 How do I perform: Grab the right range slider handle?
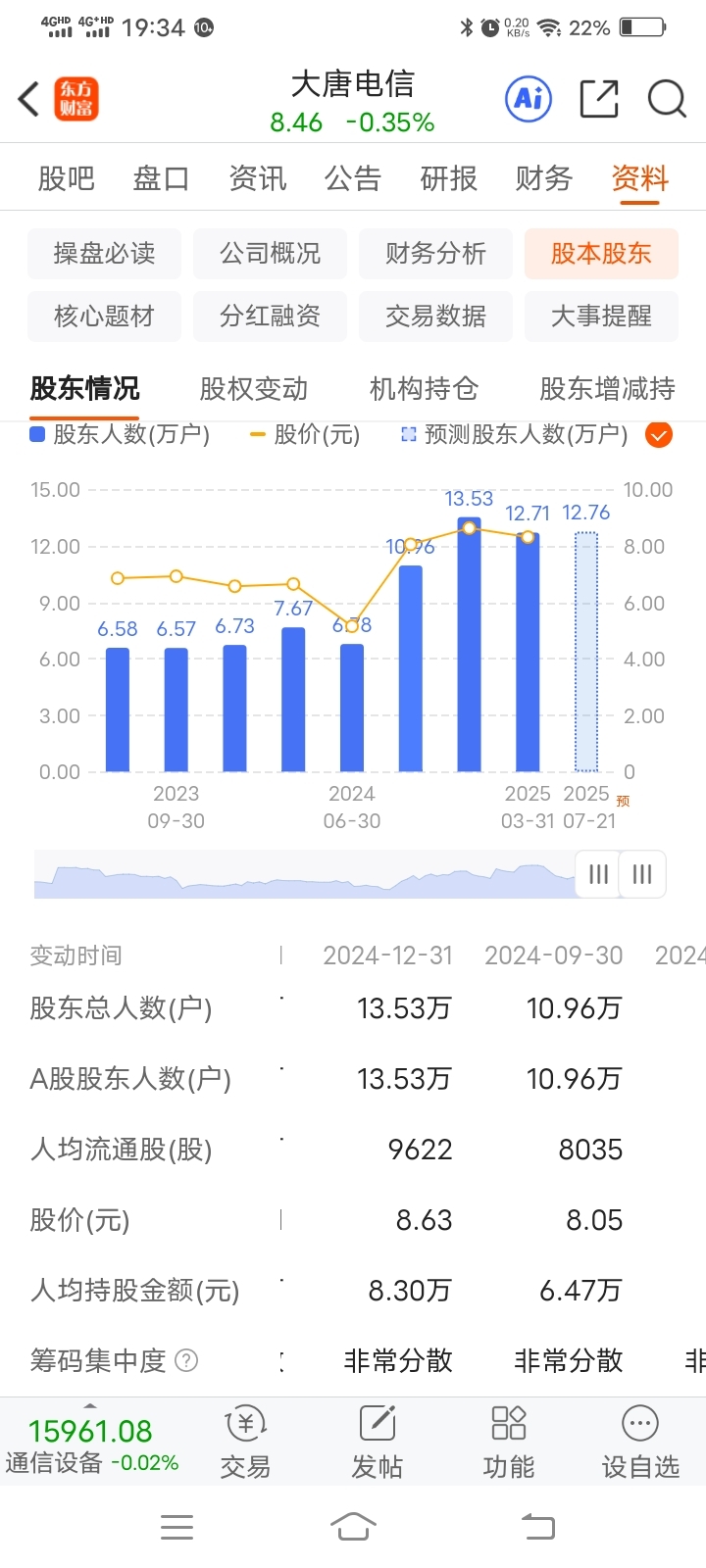[x=642, y=874]
